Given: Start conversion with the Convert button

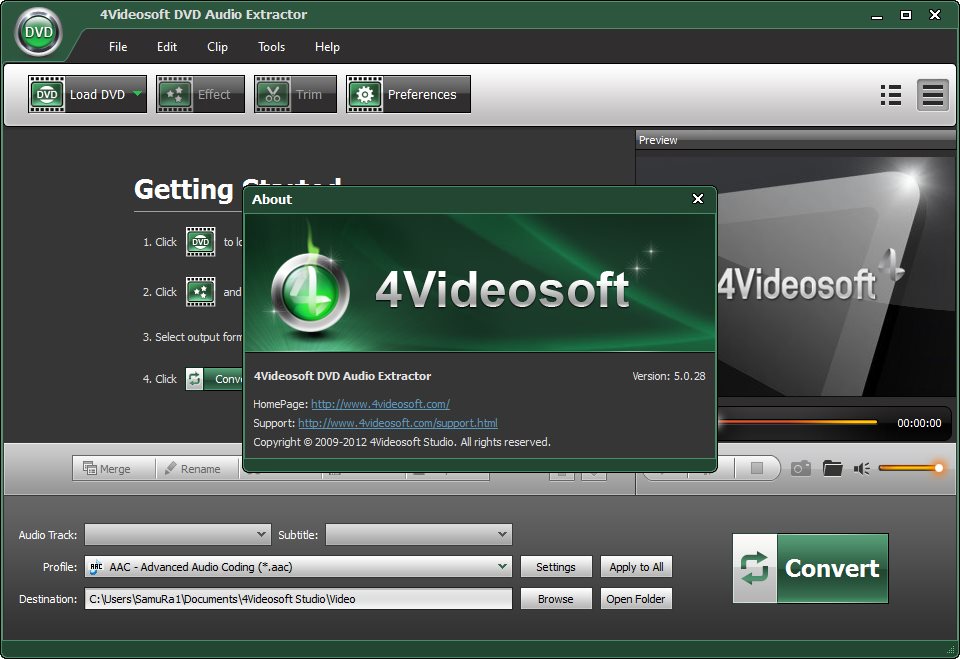Looking at the screenshot, I should (x=811, y=568).
